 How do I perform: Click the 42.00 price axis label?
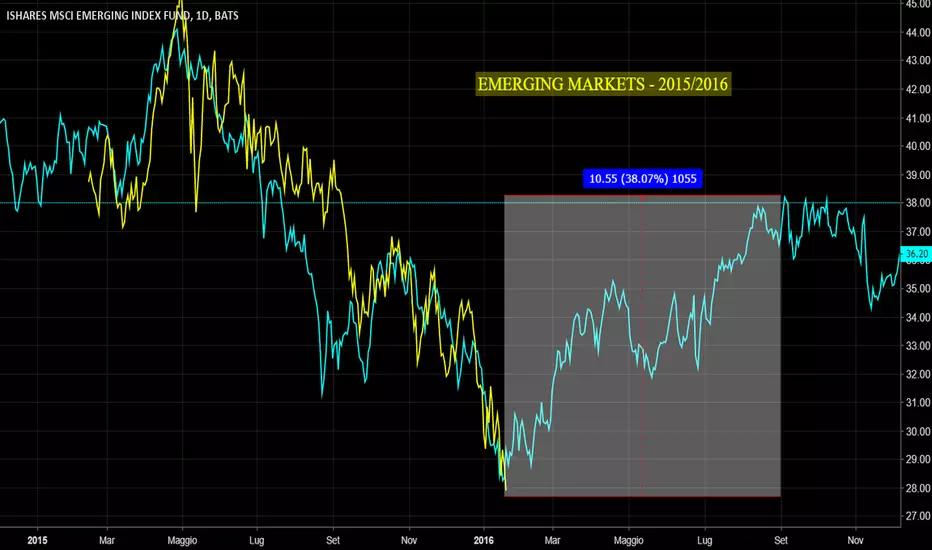click(x=918, y=89)
